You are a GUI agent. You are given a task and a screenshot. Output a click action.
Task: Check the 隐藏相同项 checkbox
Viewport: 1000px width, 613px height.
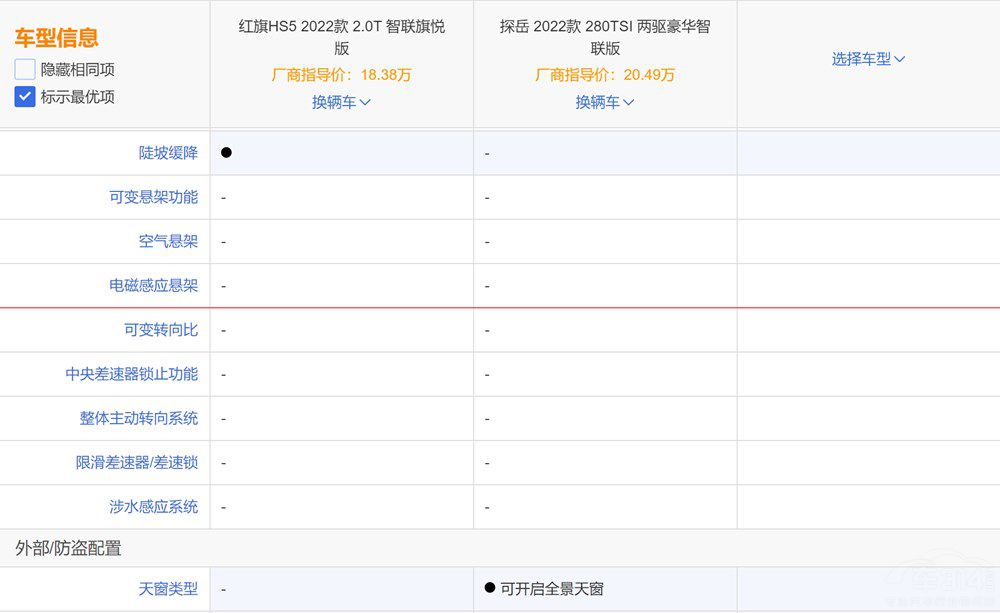tap(25, 70)
